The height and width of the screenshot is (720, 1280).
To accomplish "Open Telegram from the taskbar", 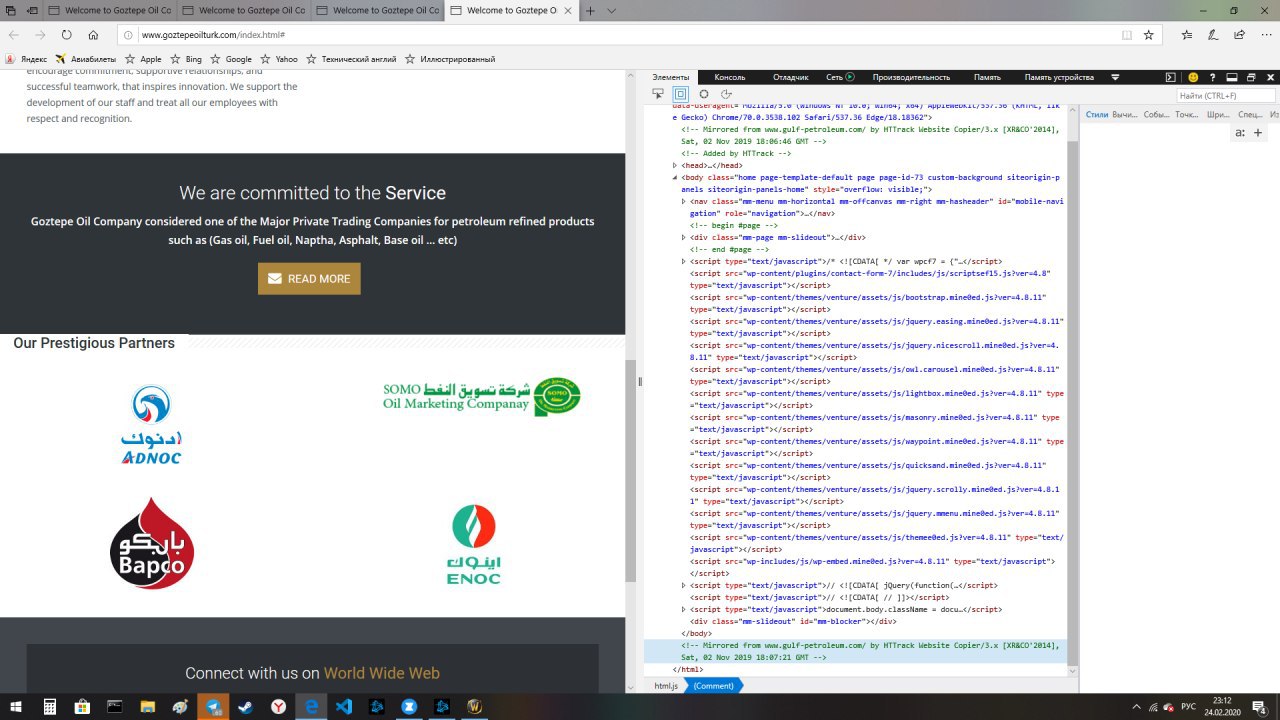I will click(x=213, y=706).
